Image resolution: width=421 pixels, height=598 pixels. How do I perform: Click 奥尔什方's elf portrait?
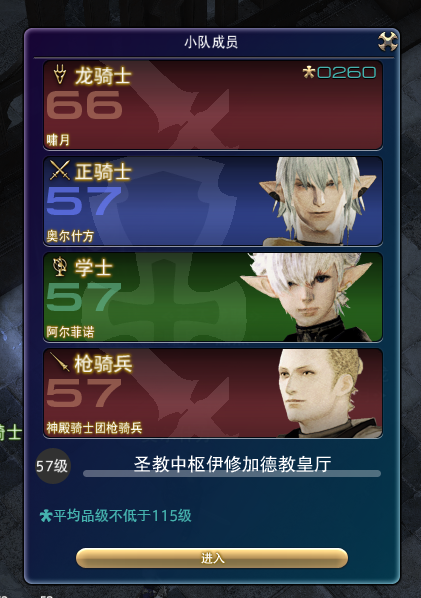(x=318, y=201)
